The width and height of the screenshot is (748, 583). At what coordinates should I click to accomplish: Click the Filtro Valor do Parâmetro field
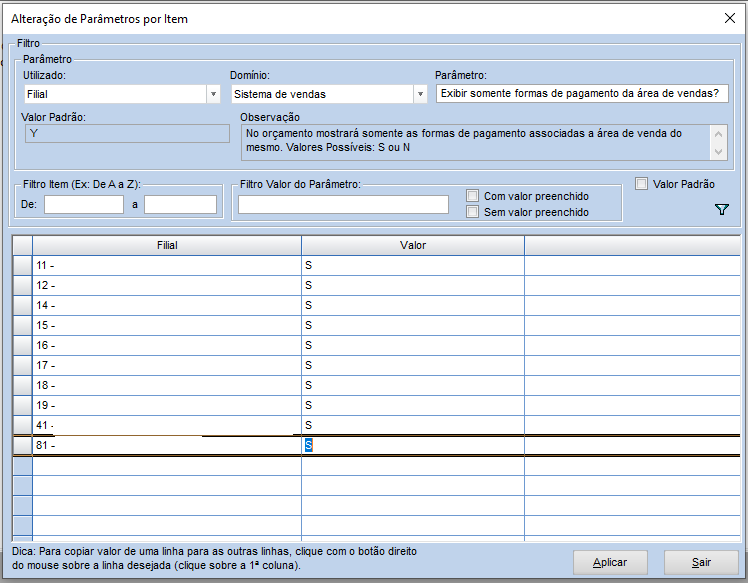tap(343, 204)
